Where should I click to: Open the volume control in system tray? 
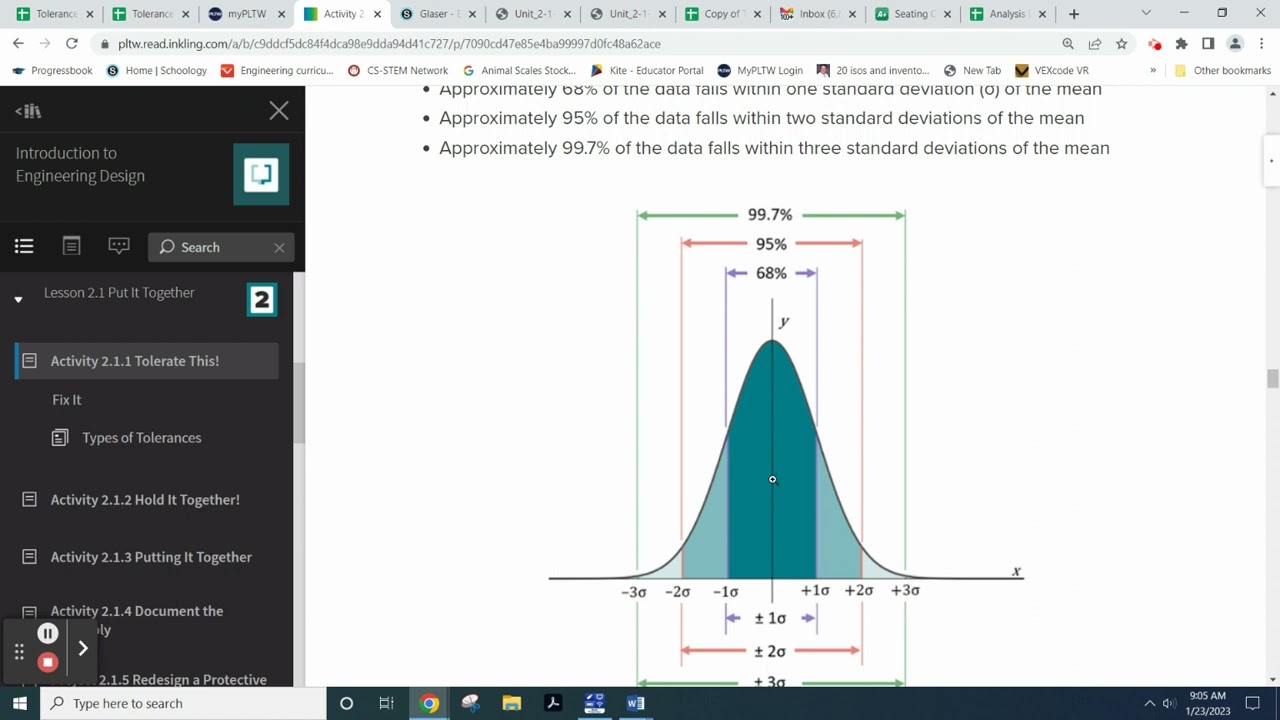(1168, 703)
